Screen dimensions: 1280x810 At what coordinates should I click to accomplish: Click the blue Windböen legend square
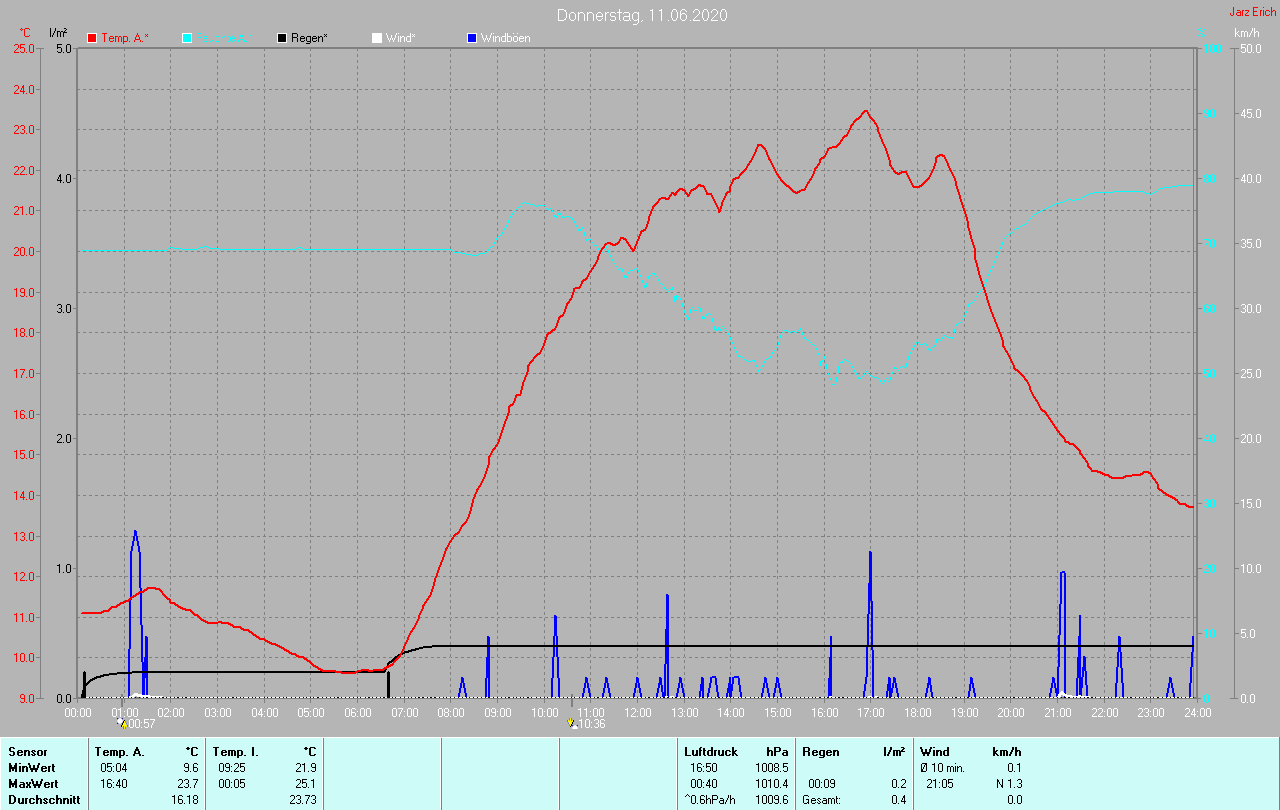472,38
